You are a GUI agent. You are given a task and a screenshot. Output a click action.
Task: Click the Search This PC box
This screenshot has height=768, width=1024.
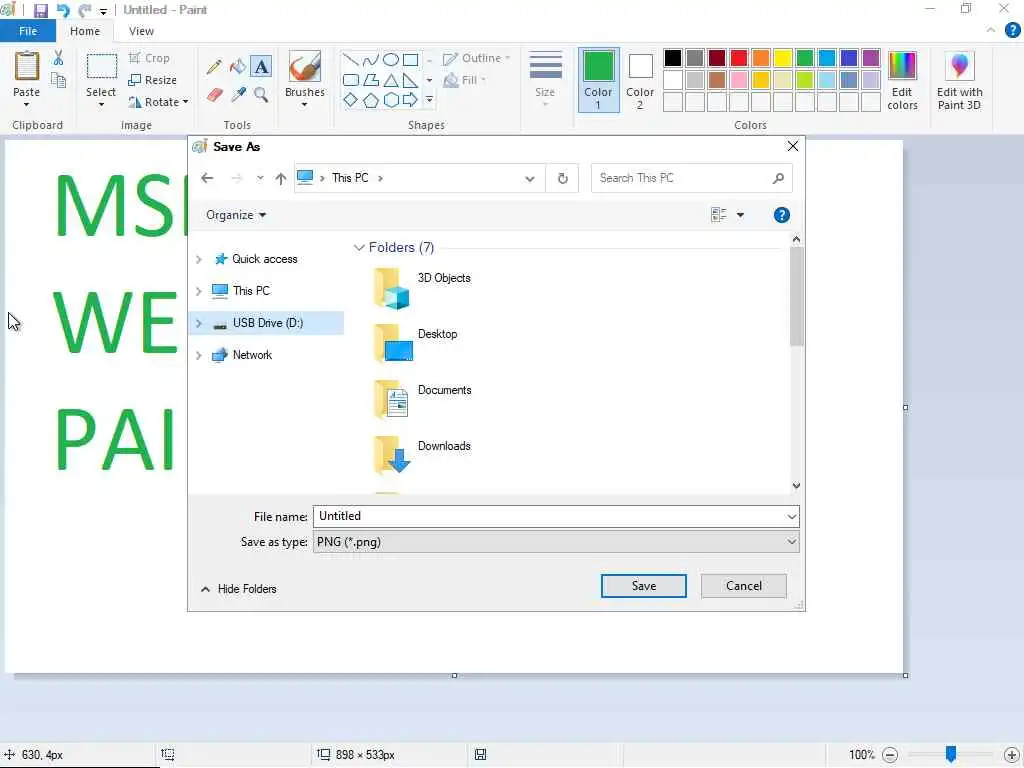[691, 178]
